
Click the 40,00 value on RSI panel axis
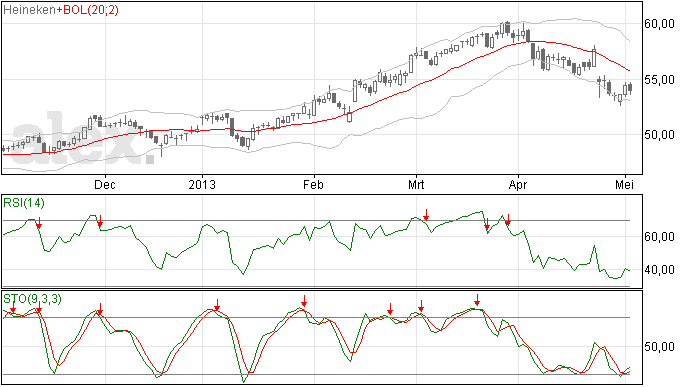point(660,269)
